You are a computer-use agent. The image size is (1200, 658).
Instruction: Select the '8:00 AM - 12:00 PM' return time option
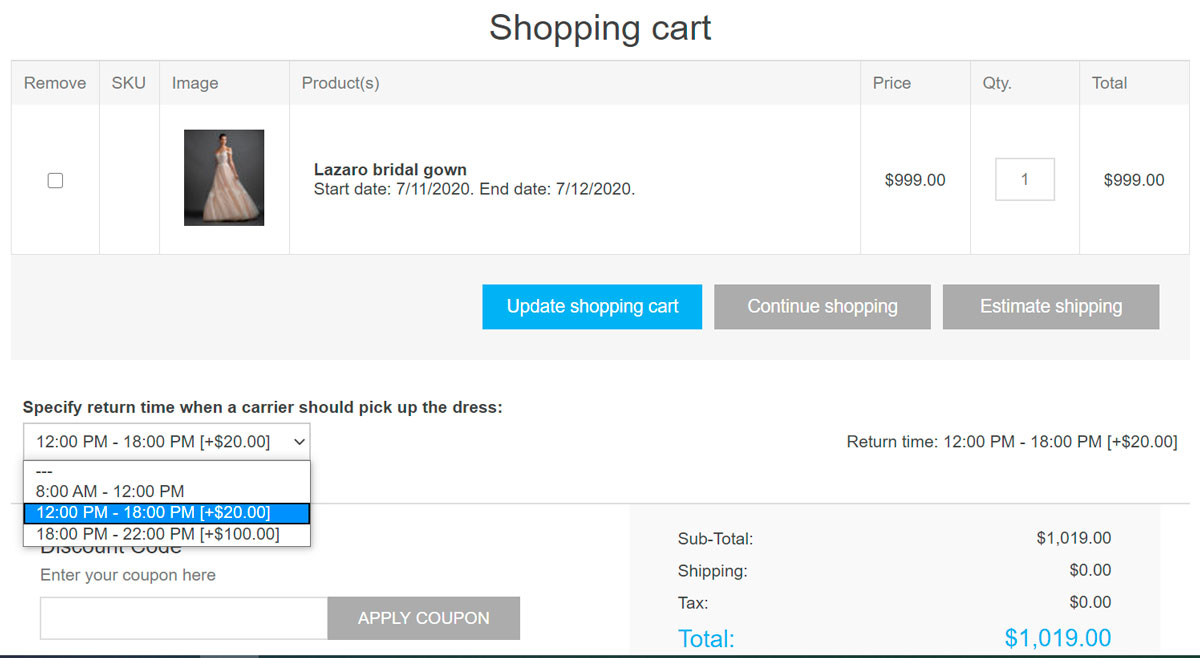click(108, 490)
